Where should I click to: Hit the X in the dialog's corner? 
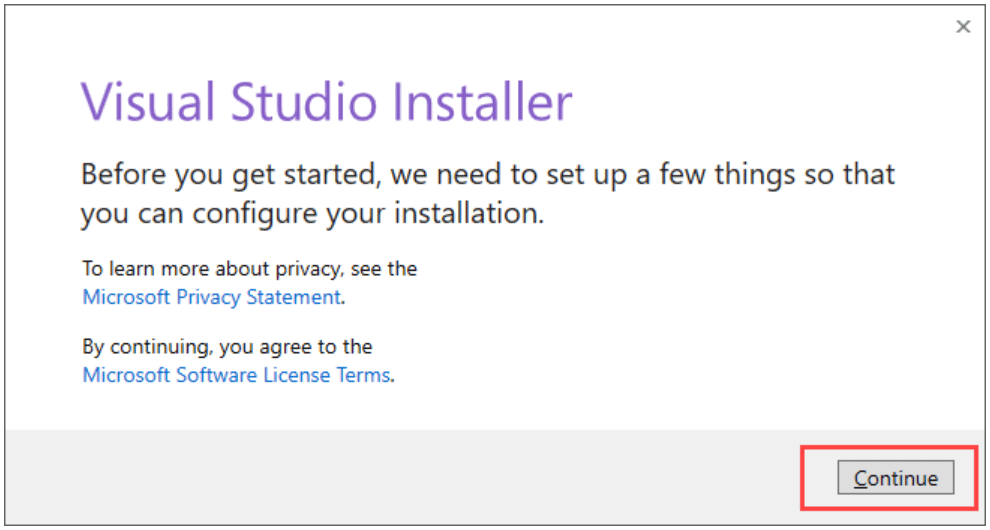click(x=963, y=27)
